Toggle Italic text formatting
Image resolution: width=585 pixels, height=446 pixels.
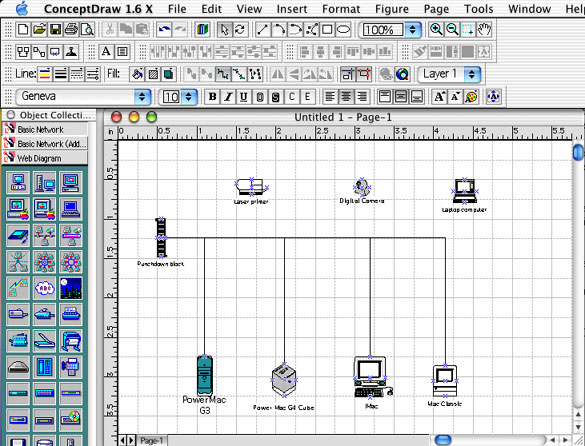[228, 97]
